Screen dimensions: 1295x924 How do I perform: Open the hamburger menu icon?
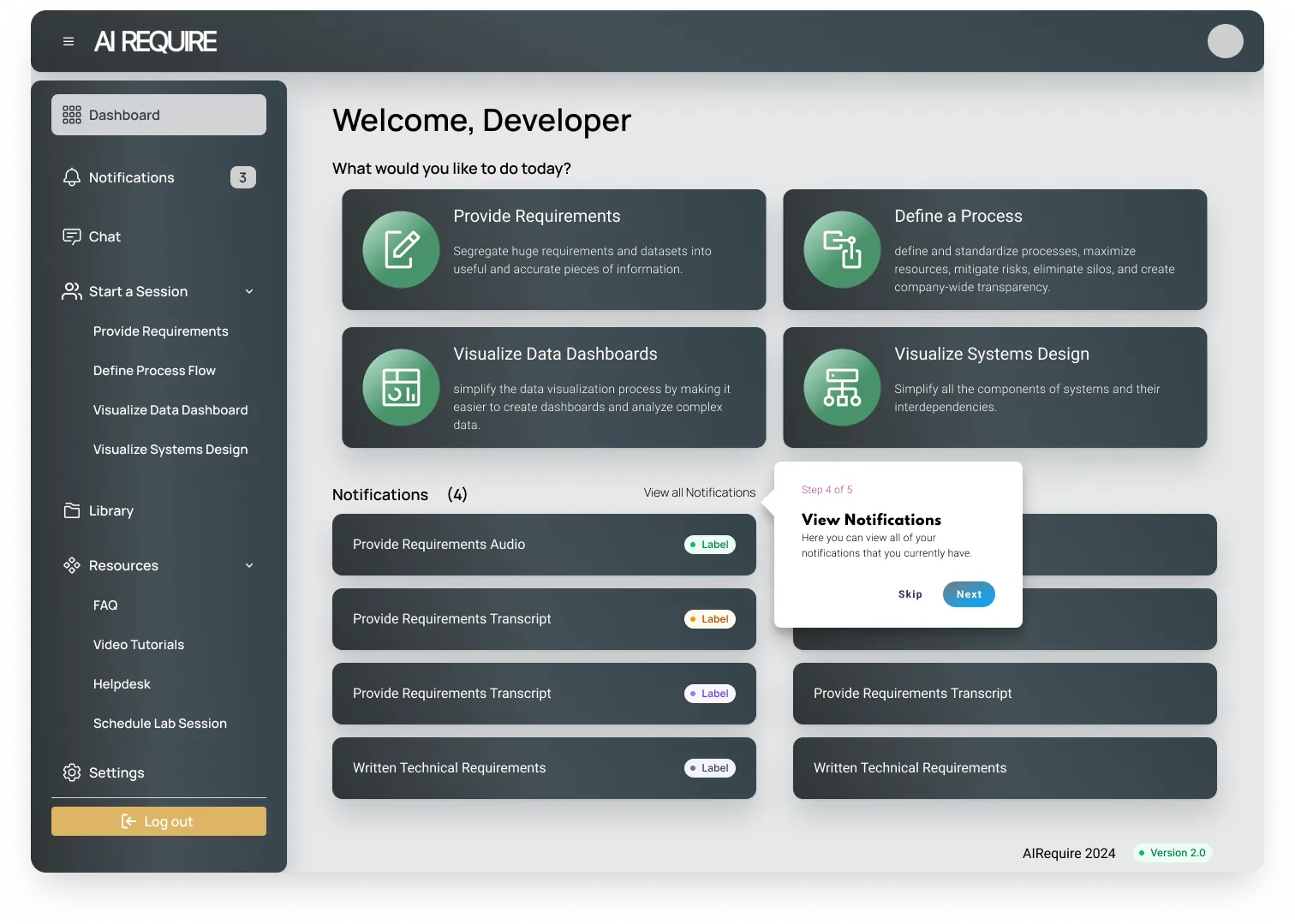(69, 41)
